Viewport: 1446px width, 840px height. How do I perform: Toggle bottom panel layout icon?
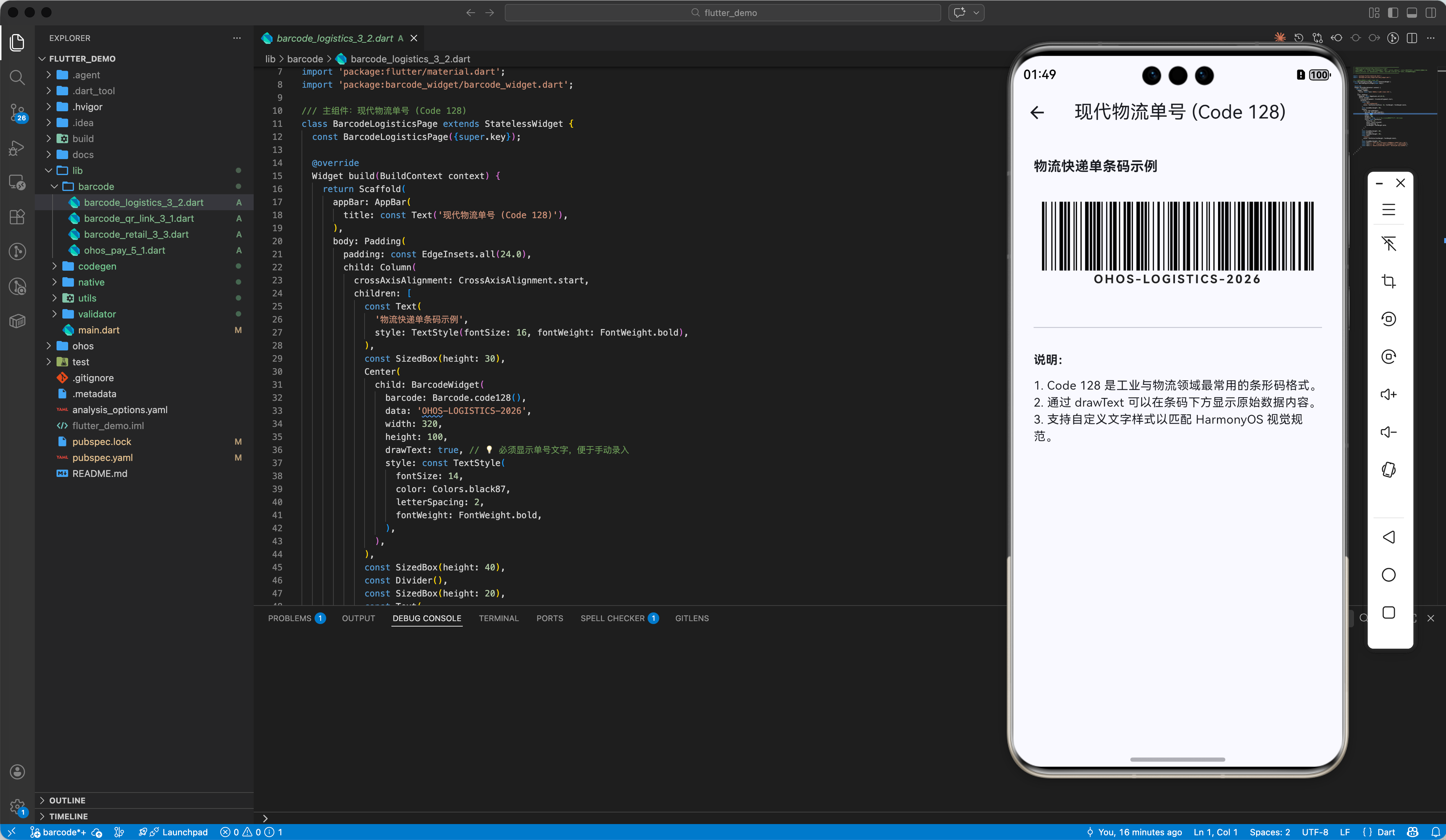1412,13
